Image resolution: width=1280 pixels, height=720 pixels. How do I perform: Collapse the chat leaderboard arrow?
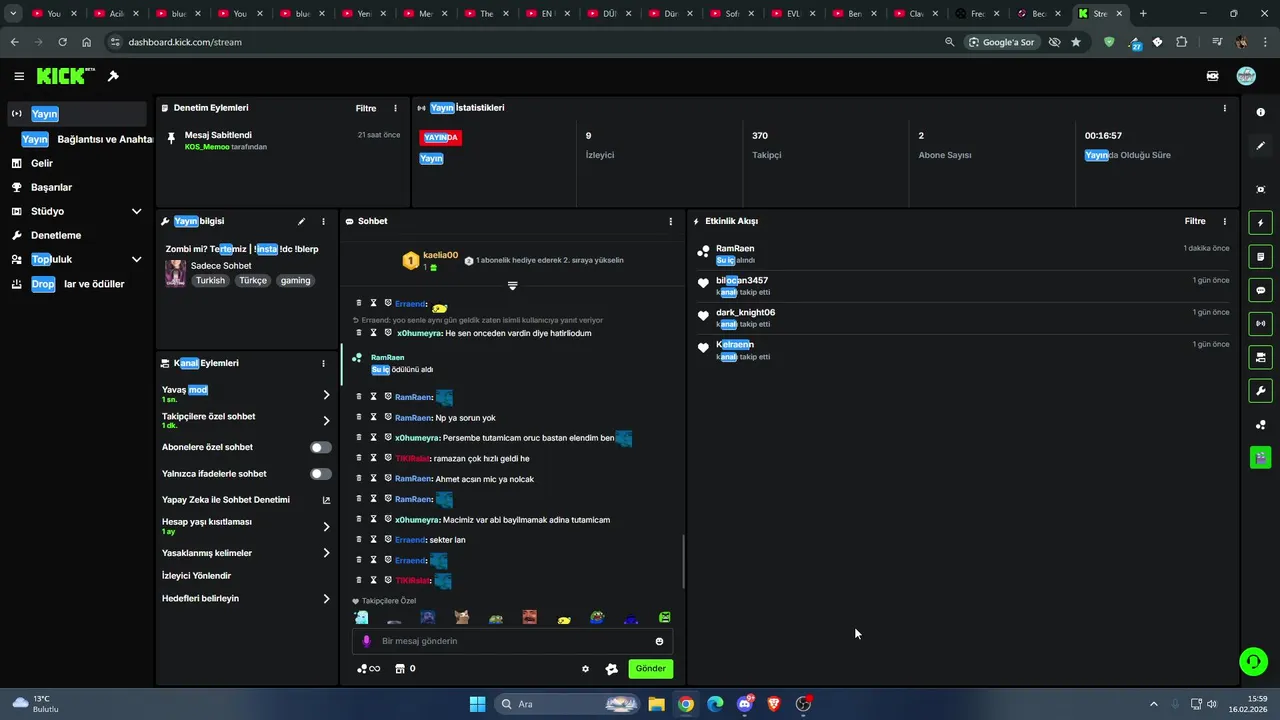pyautogui.click(x=512, y=286)
